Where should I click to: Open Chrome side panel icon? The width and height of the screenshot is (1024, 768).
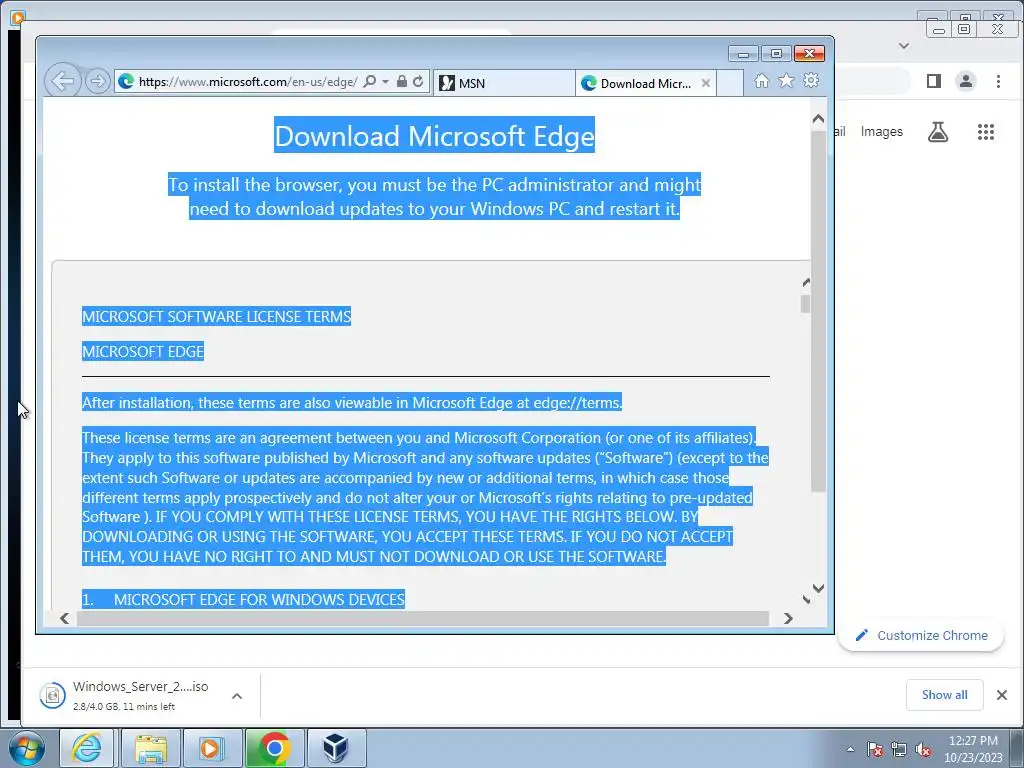(x=934, y=81)
